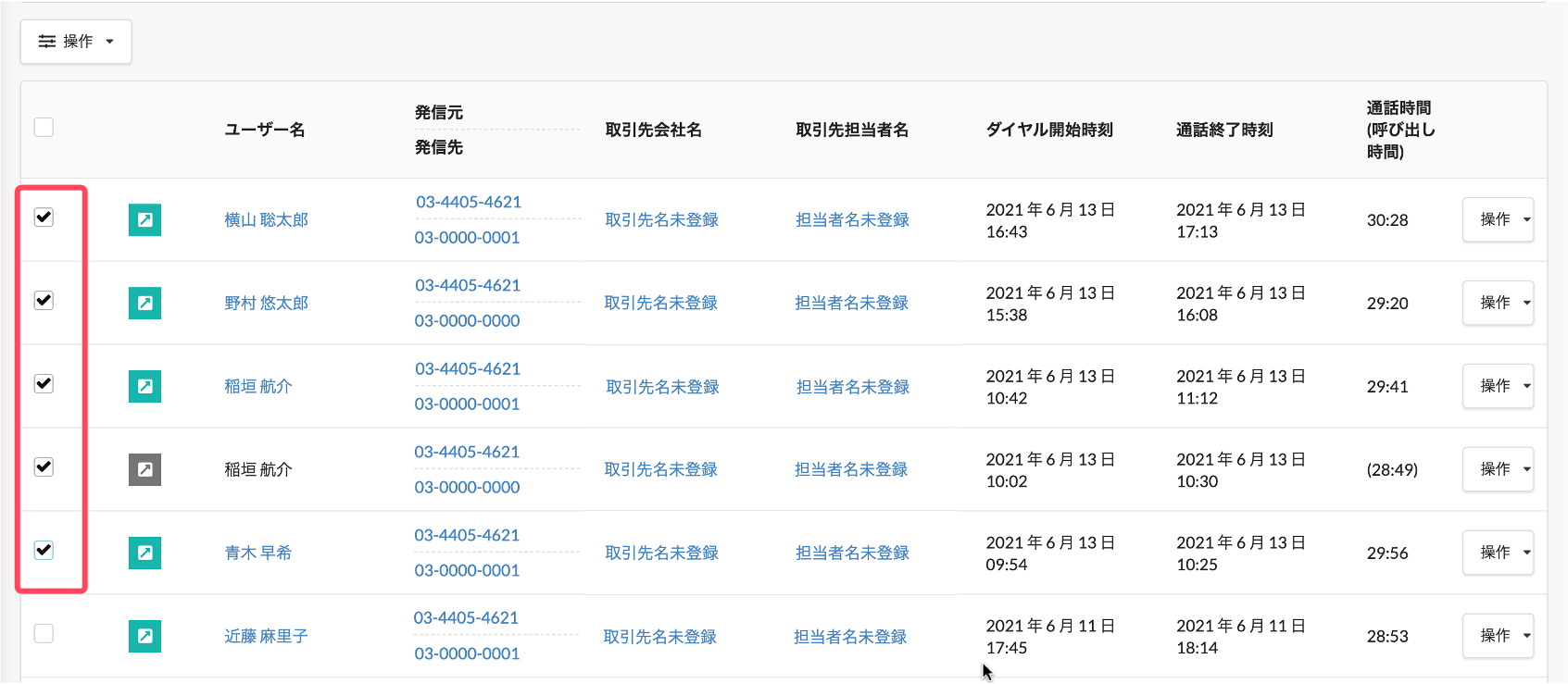Open user link 青木 早希
The height and width of the screenshot is (684, 1568).
257,553
